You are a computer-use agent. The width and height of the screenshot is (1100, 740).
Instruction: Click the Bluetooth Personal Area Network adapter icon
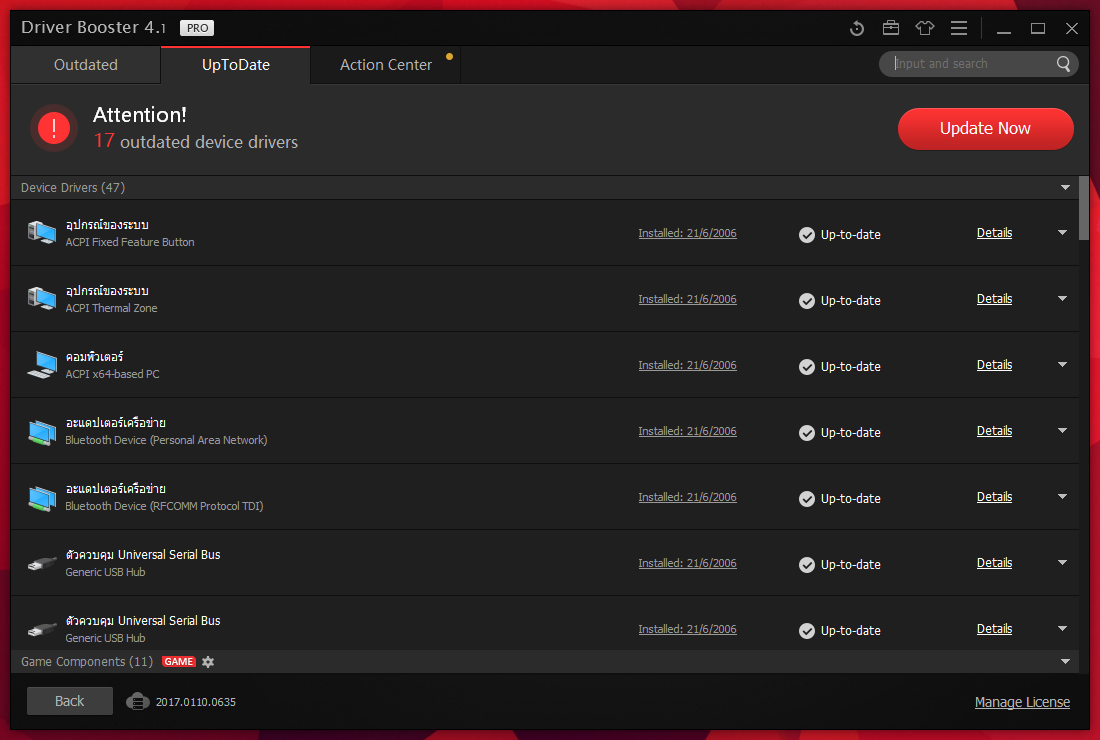point(42,431)
